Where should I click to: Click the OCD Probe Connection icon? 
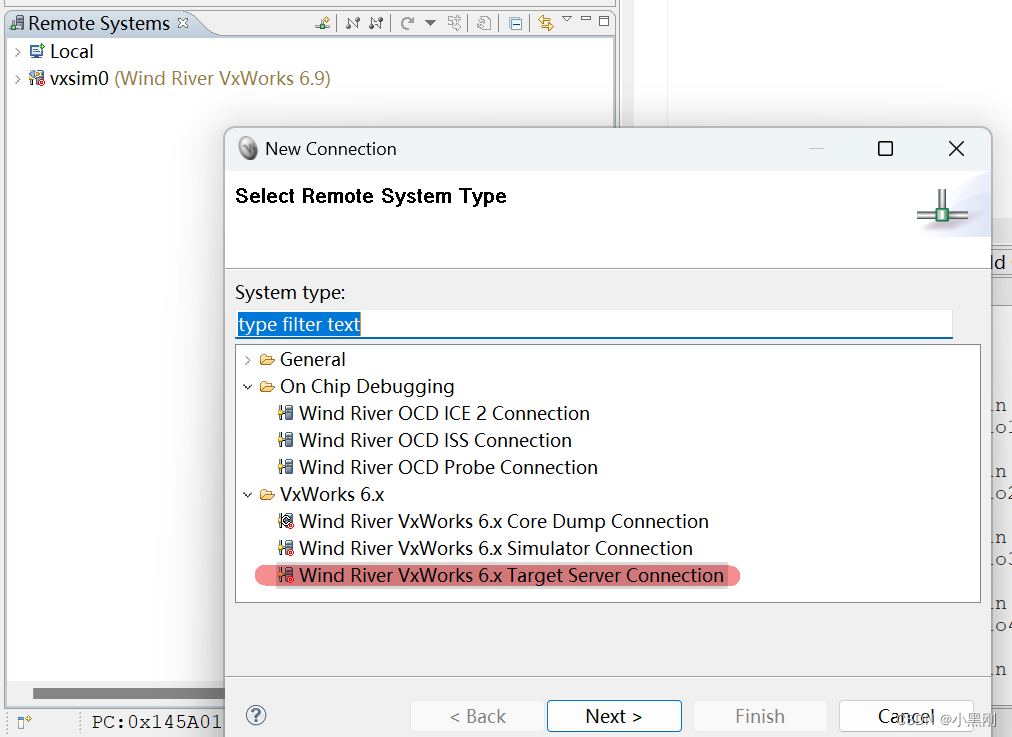tap(286, 467)
